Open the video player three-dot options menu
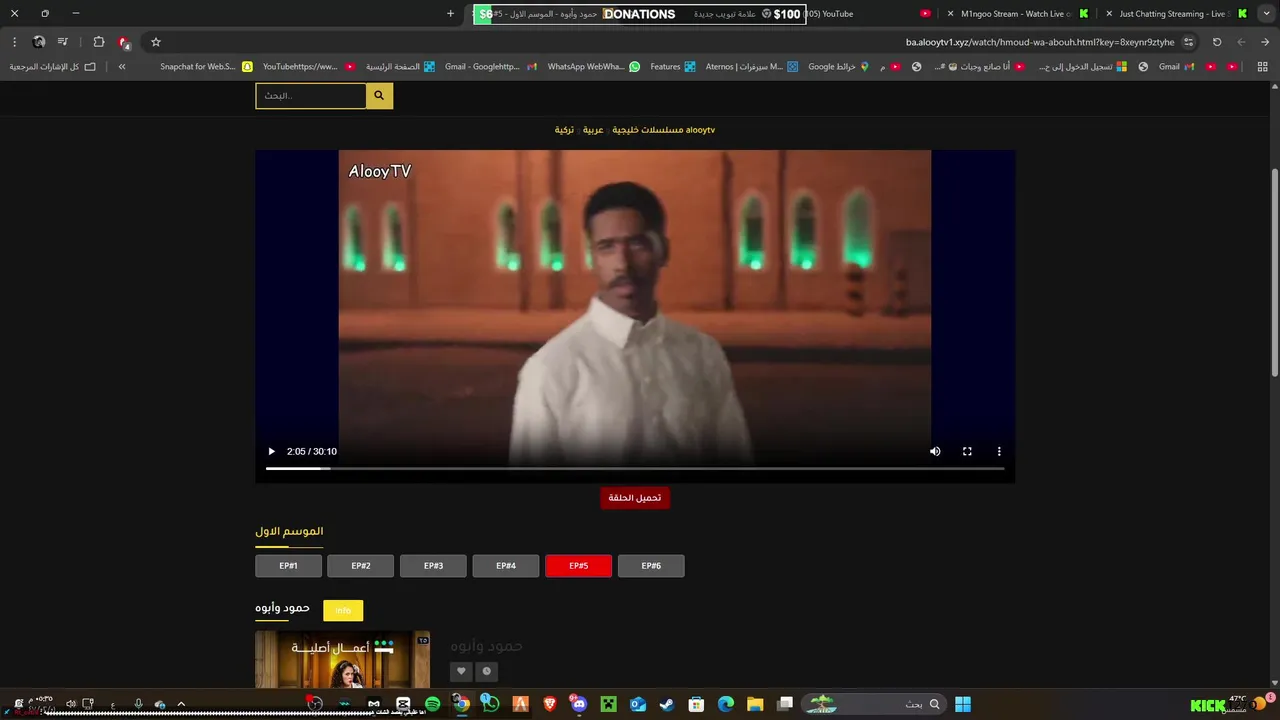 999,451
